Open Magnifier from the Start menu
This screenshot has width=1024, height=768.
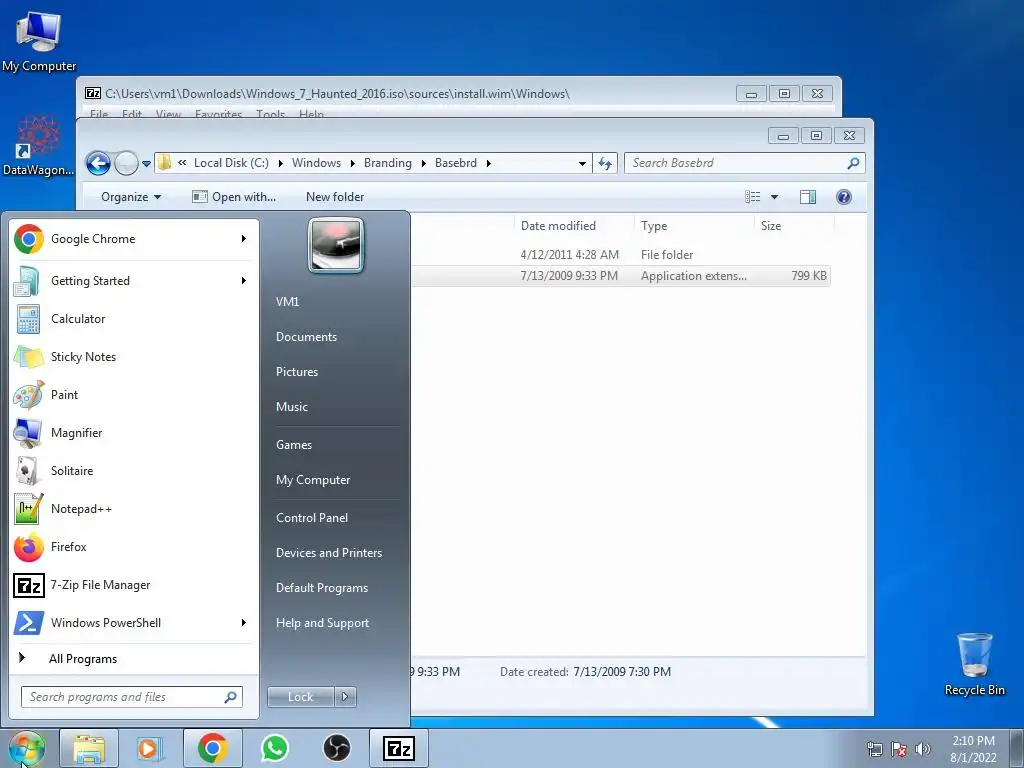(134, 432)
